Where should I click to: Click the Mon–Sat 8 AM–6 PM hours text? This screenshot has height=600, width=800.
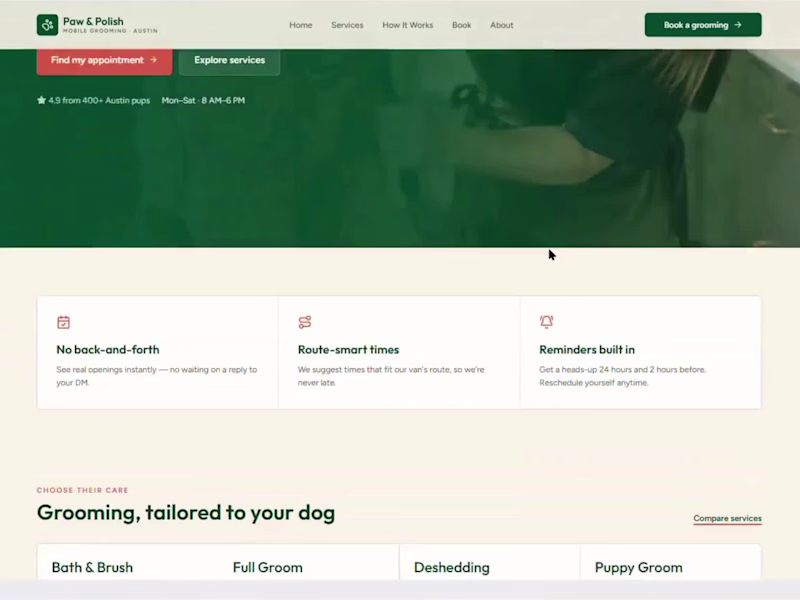point(203,101)
